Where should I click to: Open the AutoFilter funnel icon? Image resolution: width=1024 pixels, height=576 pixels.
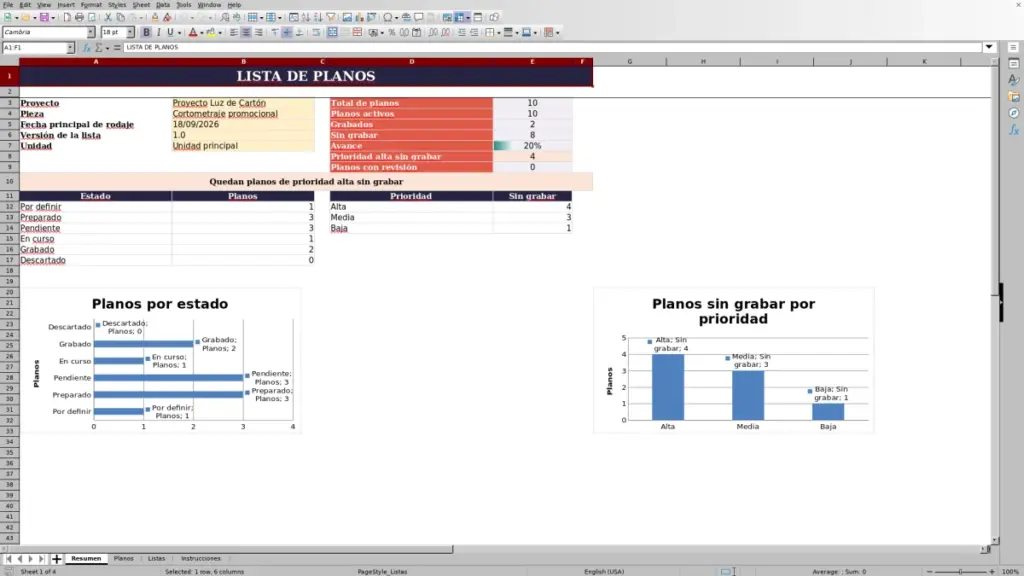330,18
